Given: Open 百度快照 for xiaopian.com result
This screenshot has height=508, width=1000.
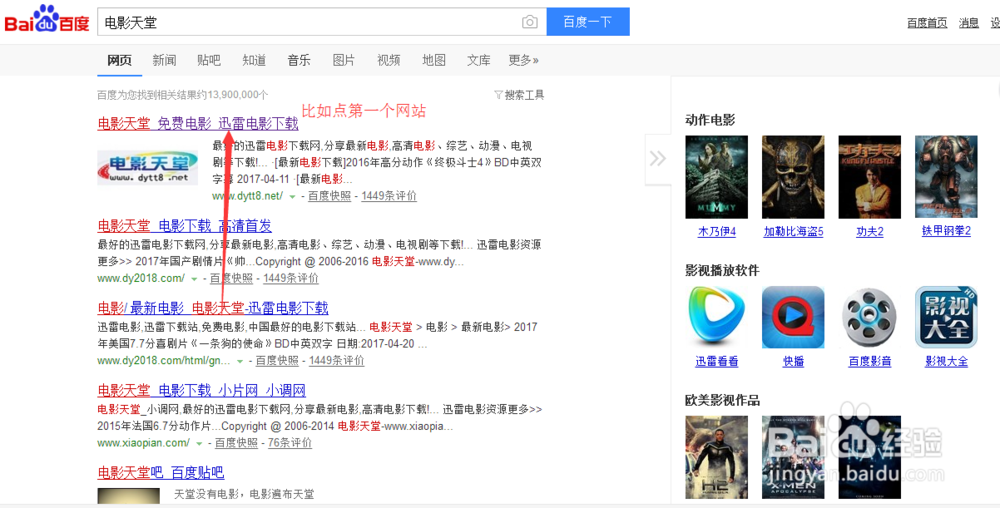Looking at the screenshot, I should (236, 443).
